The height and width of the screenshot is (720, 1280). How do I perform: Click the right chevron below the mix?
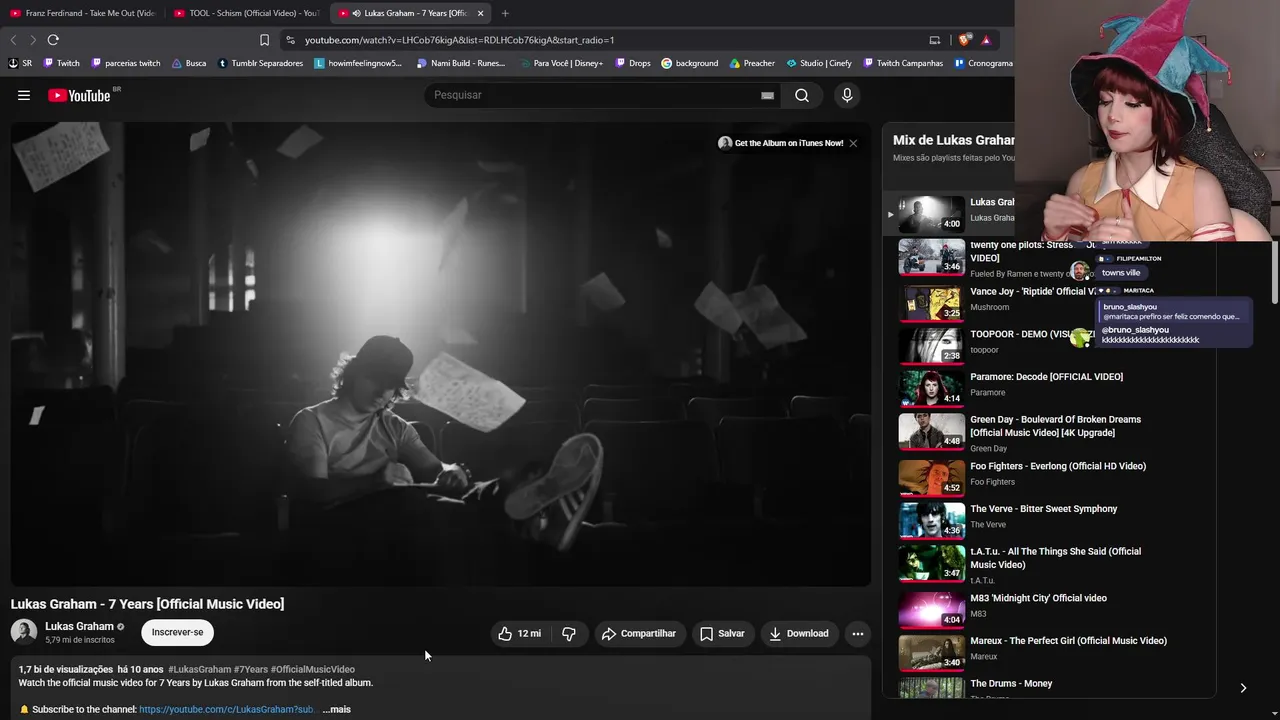tap(1243, 688)
